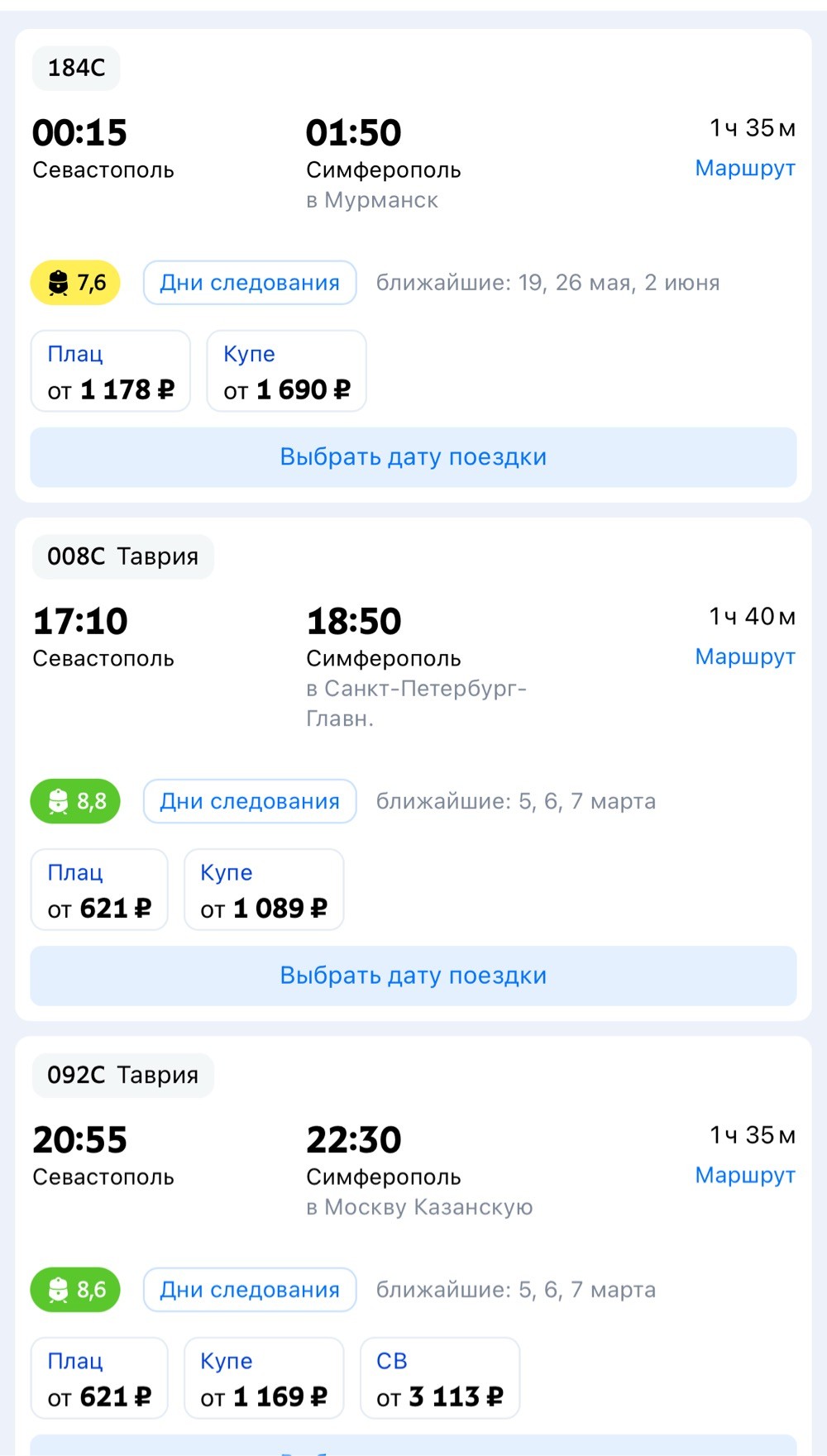Choose Купе from 1 169 ₽ option

click(x=264, y=1378)
